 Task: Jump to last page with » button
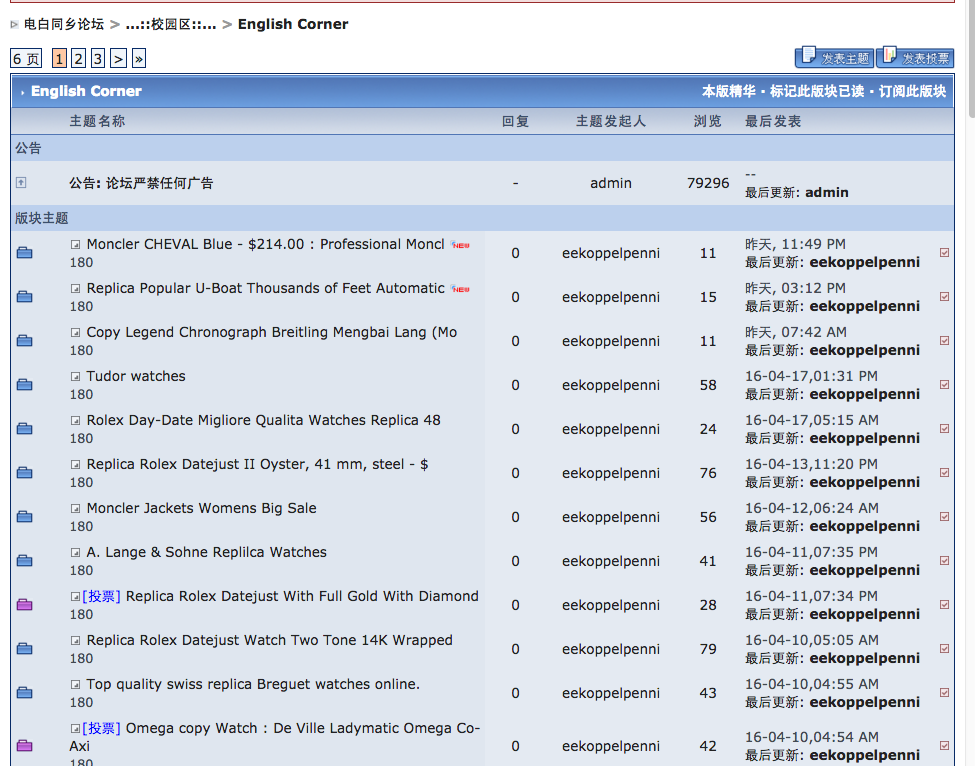(138, 59)
